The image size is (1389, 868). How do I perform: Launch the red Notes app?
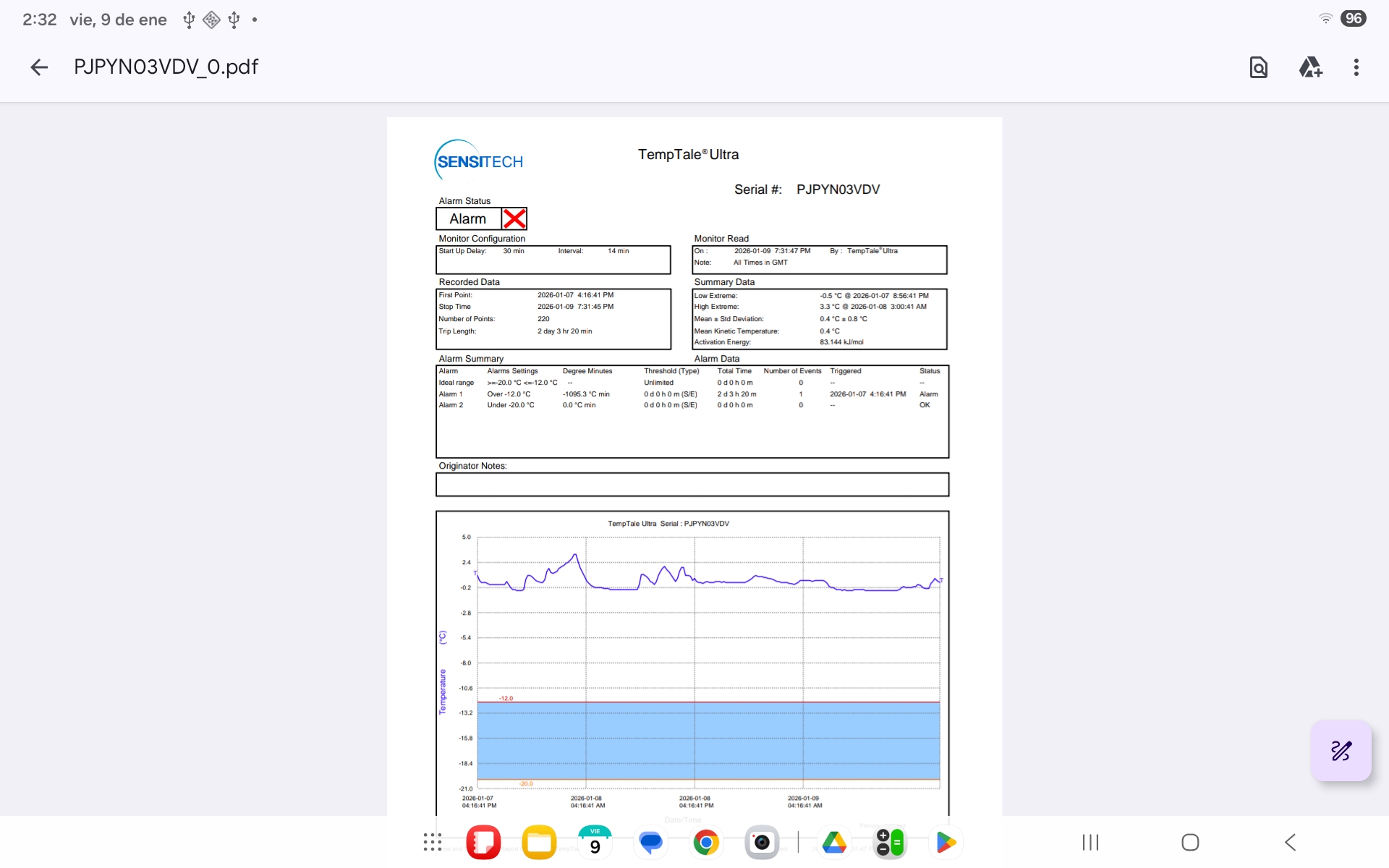pos(483,843)
